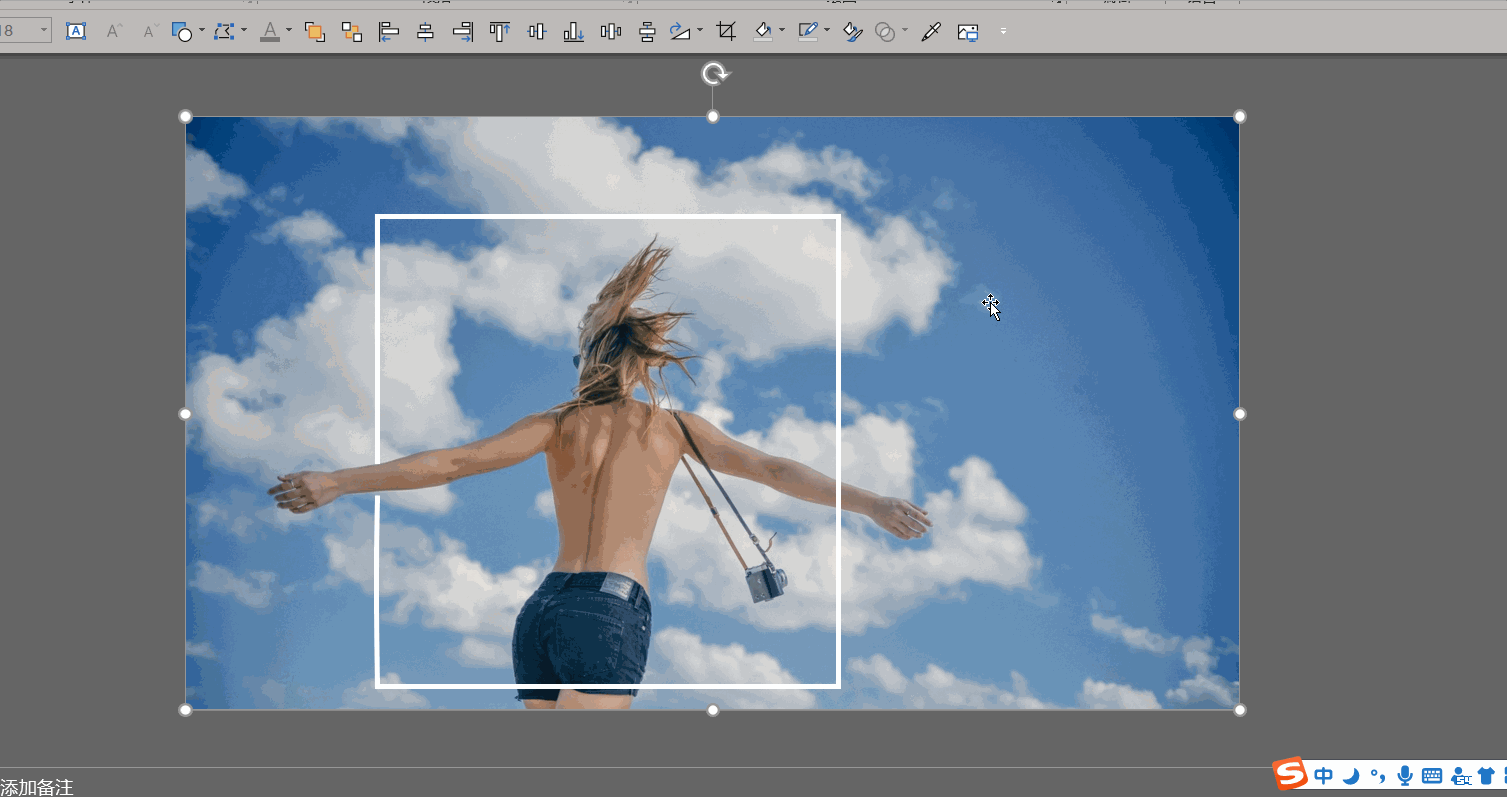Screen dimensions: 1507x797
Task: Toggle Sogou half-moon width mode
Action: point(1351,776)
